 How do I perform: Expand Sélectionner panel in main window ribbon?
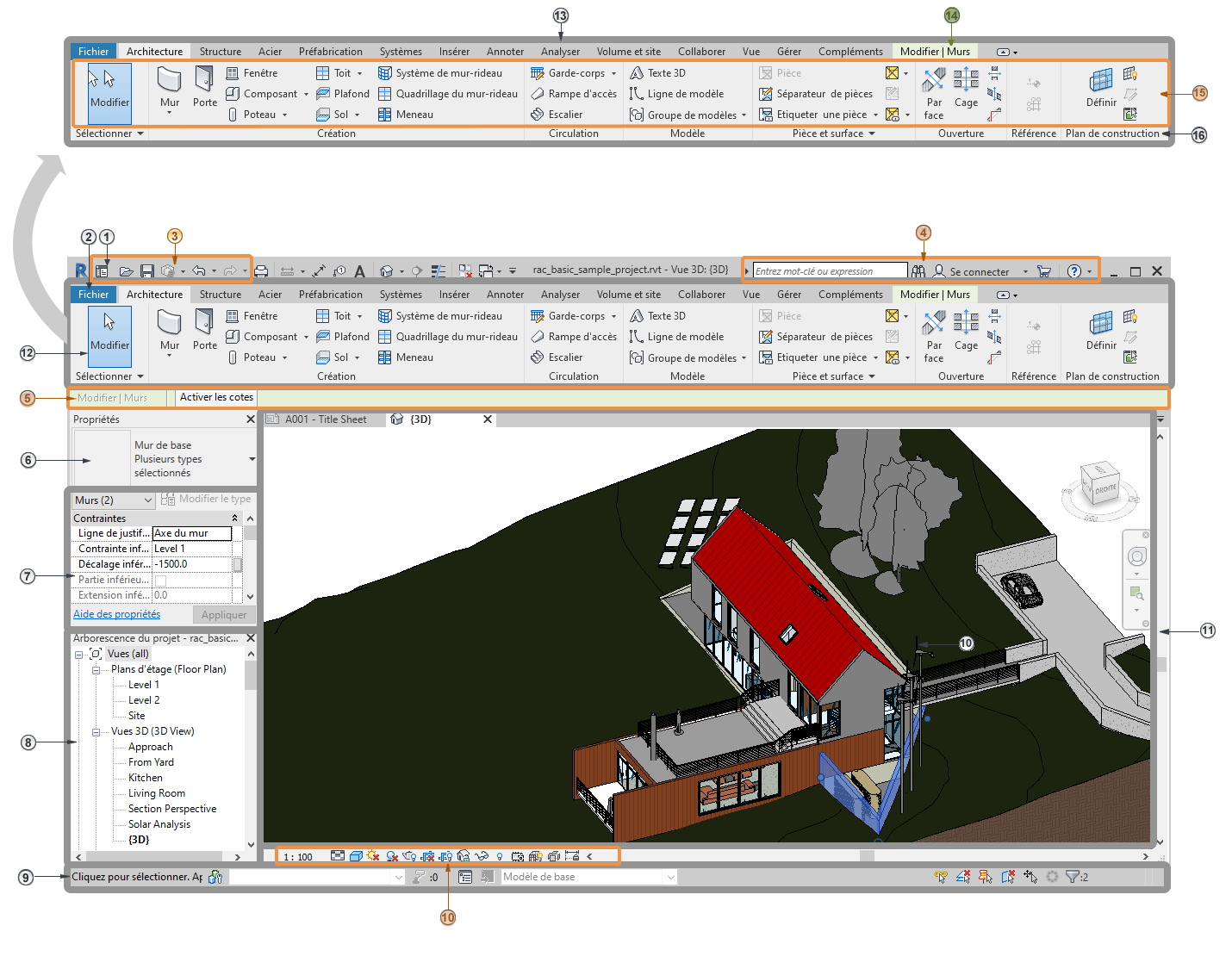[x=109, y=376]
